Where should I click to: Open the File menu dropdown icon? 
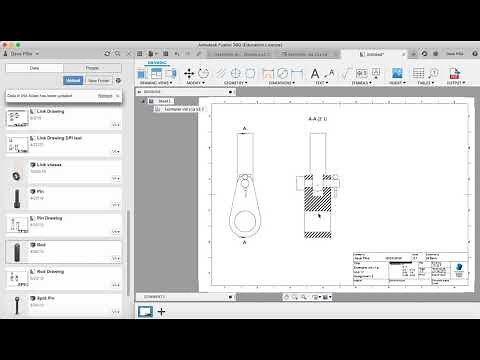(x=153, y=54)
